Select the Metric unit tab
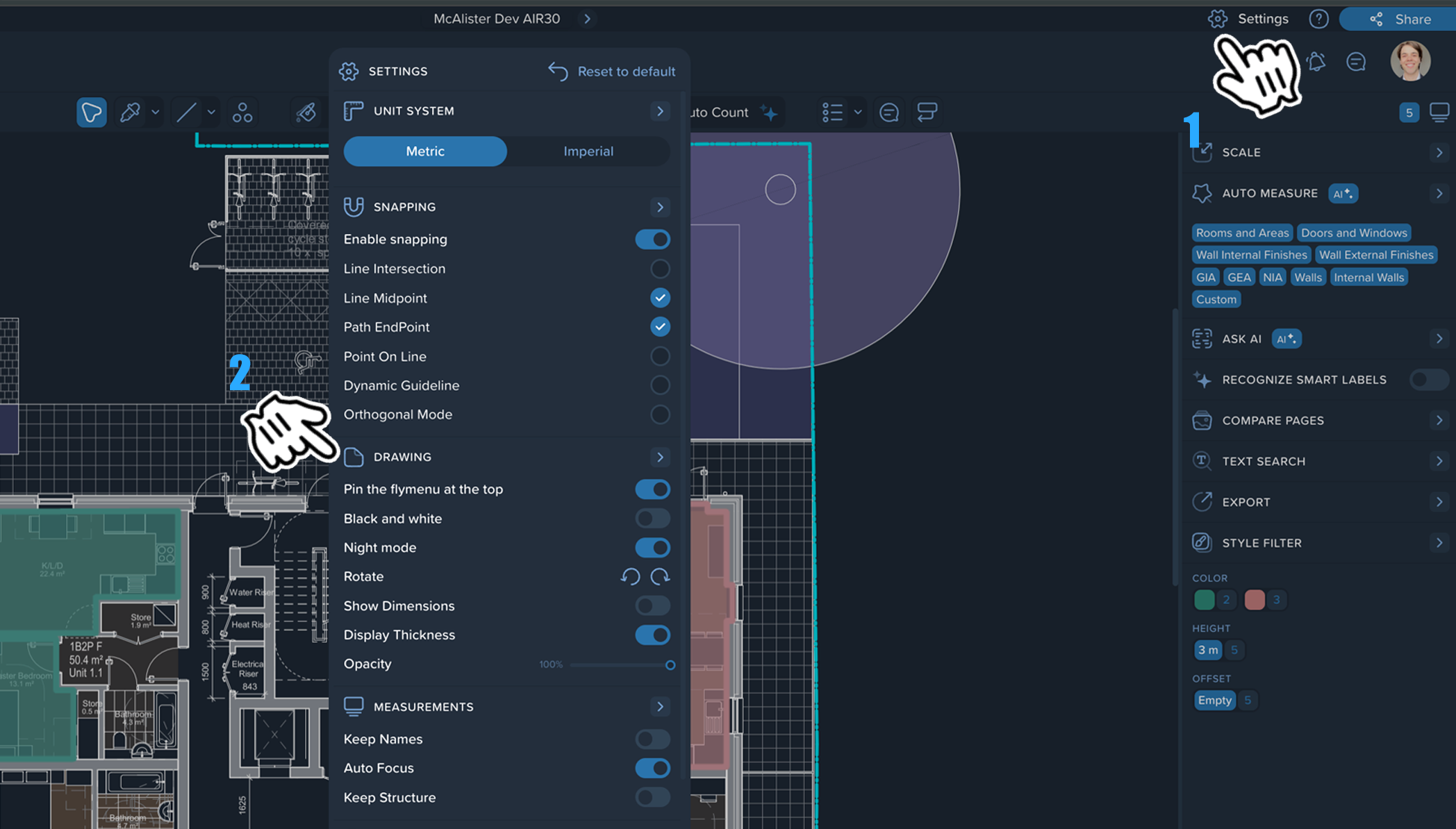Image resolution: width=1456 pixels, height=829 pixels. (425, 151)
